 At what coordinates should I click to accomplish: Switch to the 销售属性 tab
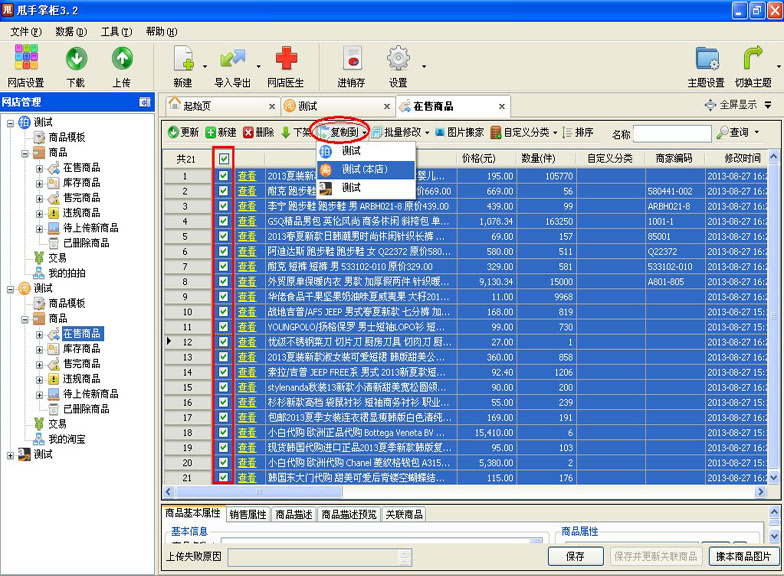248,514
